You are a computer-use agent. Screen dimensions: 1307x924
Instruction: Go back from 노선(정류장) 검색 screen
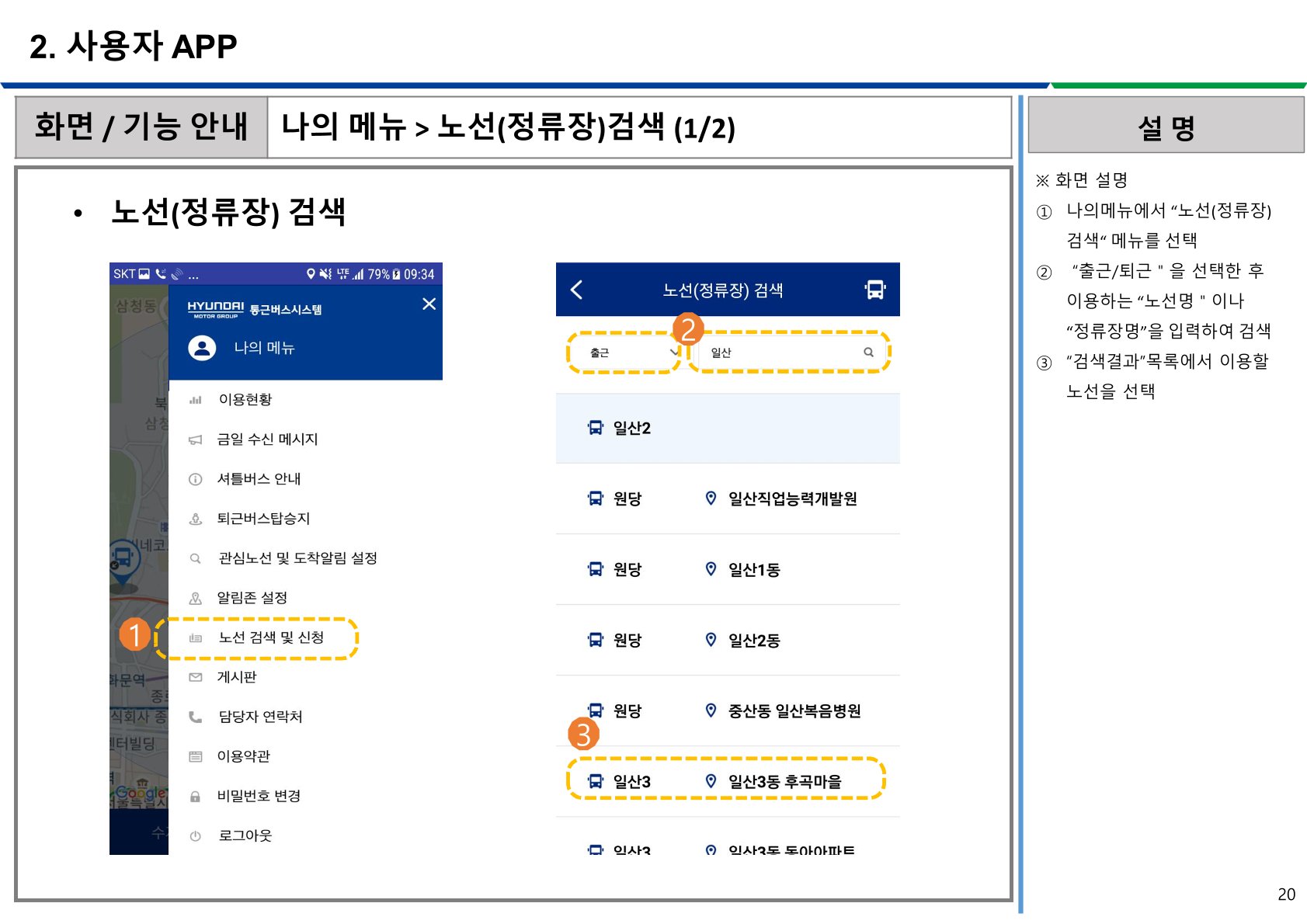[x=576, y=290]
